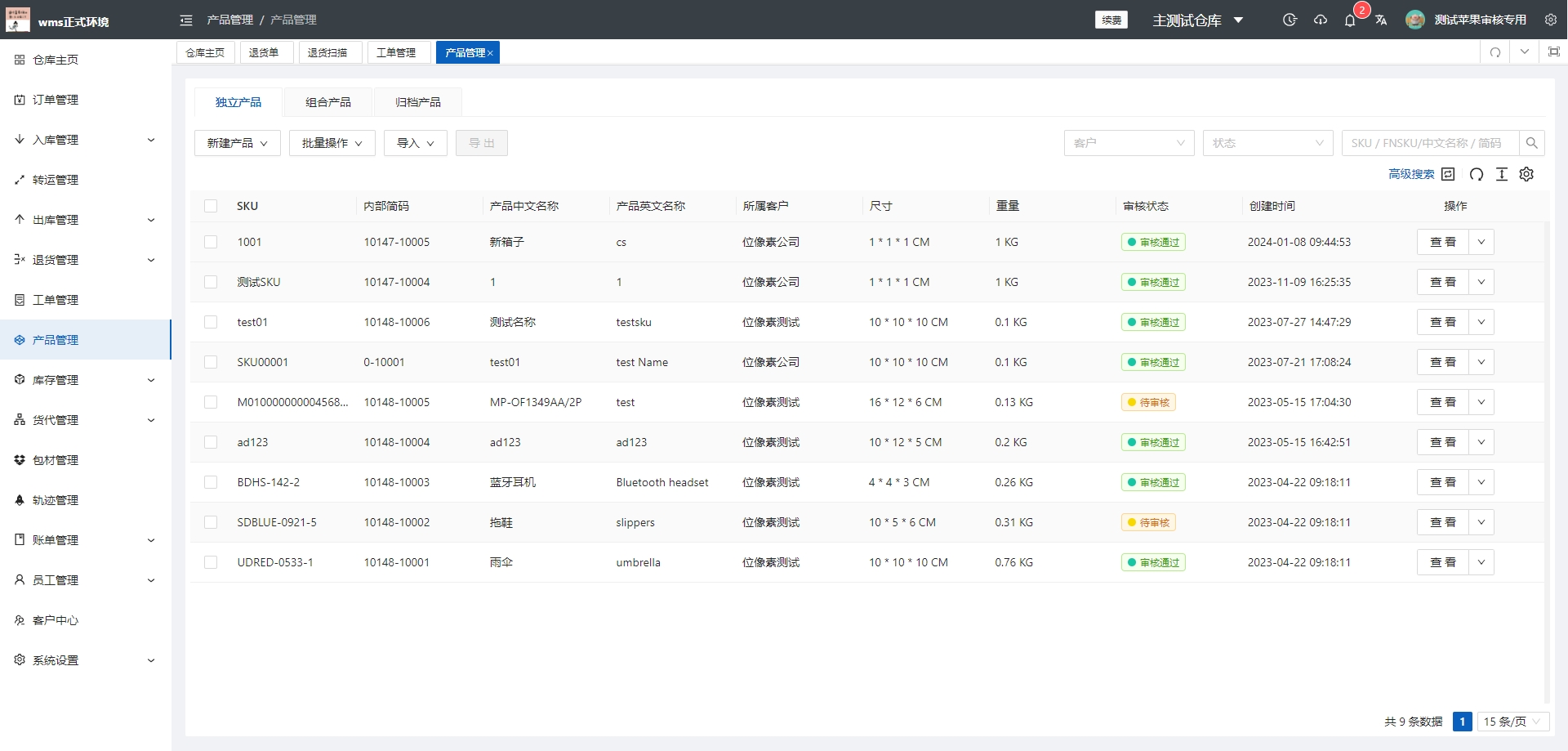The image size is (1568, 751).
Task: Tick the checkbox for ad123
Action: pos(211,442)
